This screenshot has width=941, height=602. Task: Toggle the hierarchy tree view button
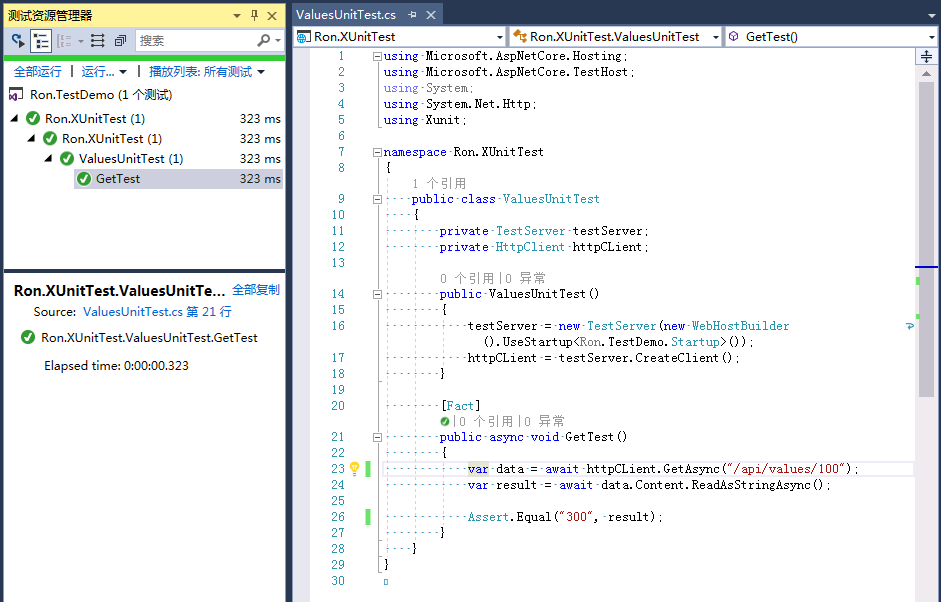[x=41, y=40]
